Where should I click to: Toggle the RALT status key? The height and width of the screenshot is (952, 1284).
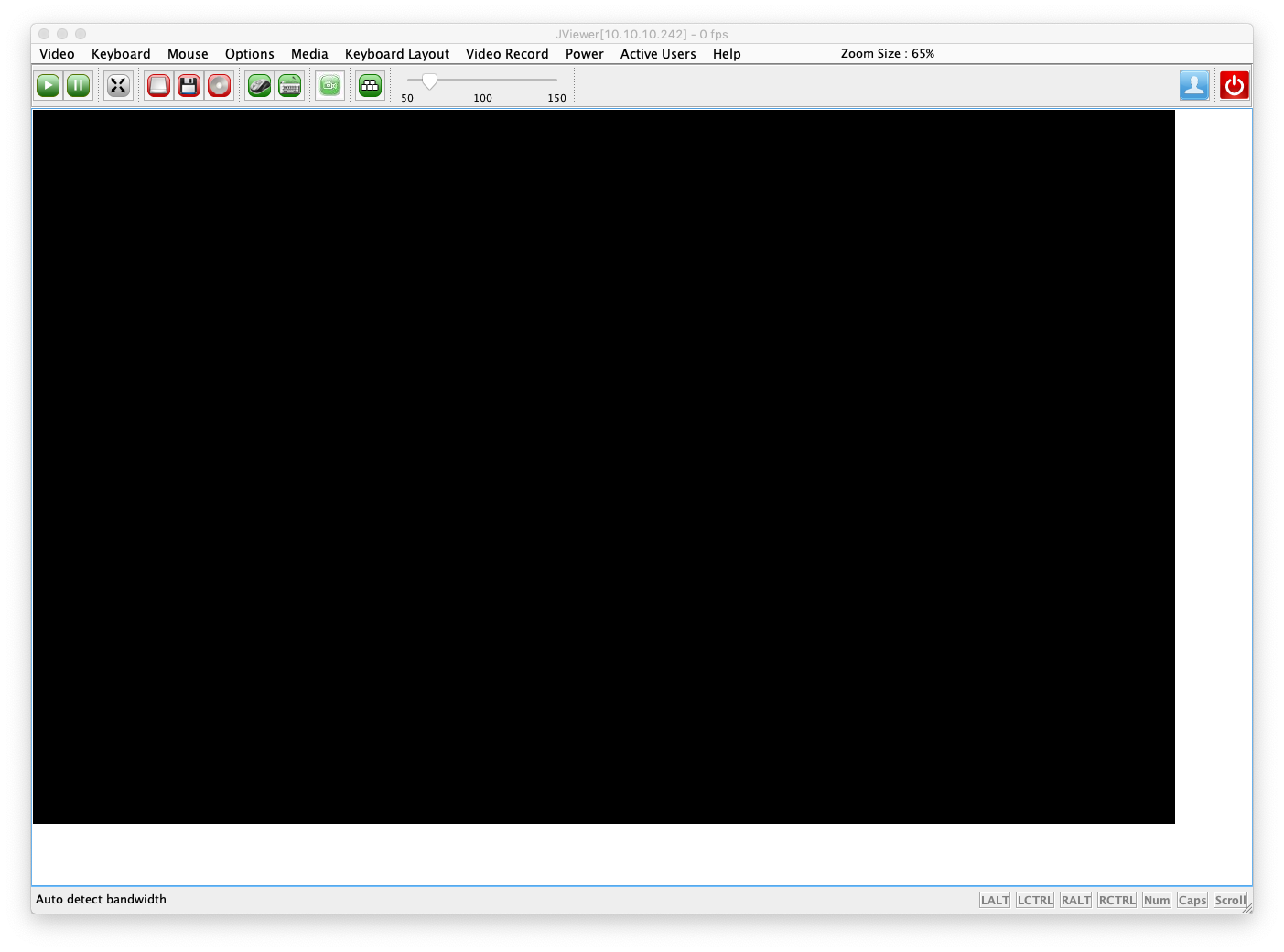1075,900
